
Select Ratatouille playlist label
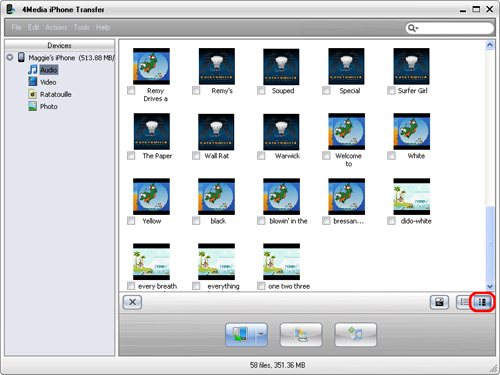pyautogui.click(x=56, y=94)
